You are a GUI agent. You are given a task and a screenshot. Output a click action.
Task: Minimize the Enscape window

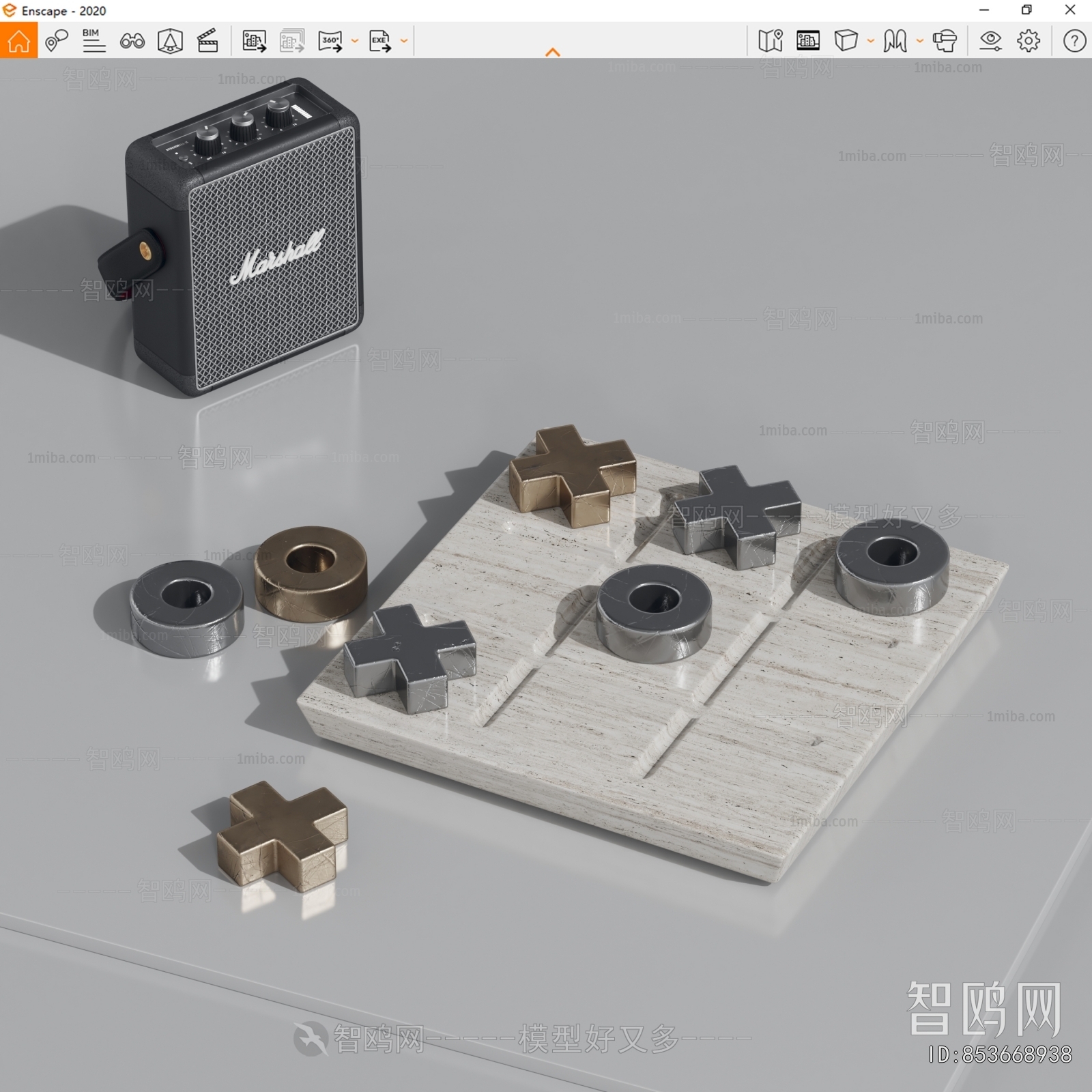click(984, 10)
